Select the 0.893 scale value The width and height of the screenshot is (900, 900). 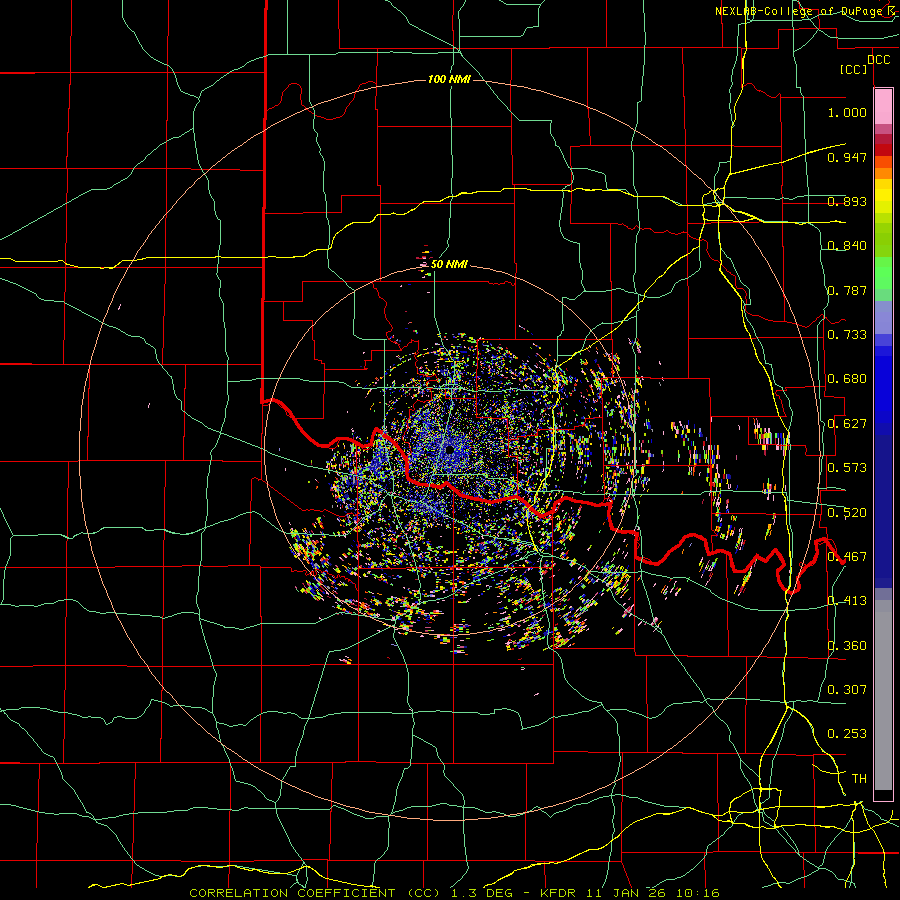point(847,201)
